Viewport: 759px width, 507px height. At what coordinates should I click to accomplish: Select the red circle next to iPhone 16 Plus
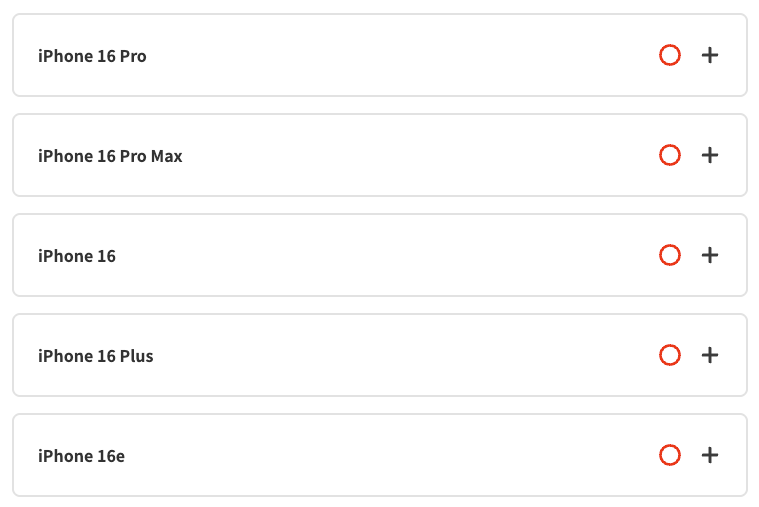(x=670, y=356)
